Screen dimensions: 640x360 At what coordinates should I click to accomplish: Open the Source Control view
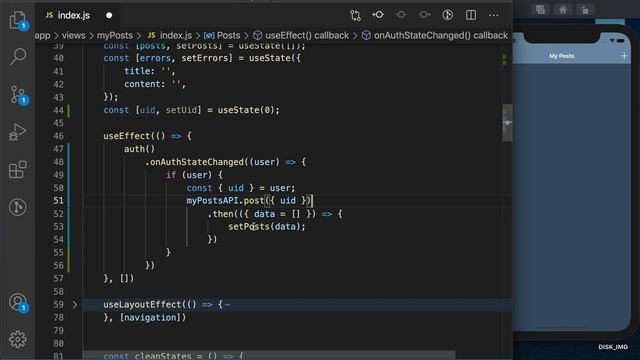click(x=18, y=94)
